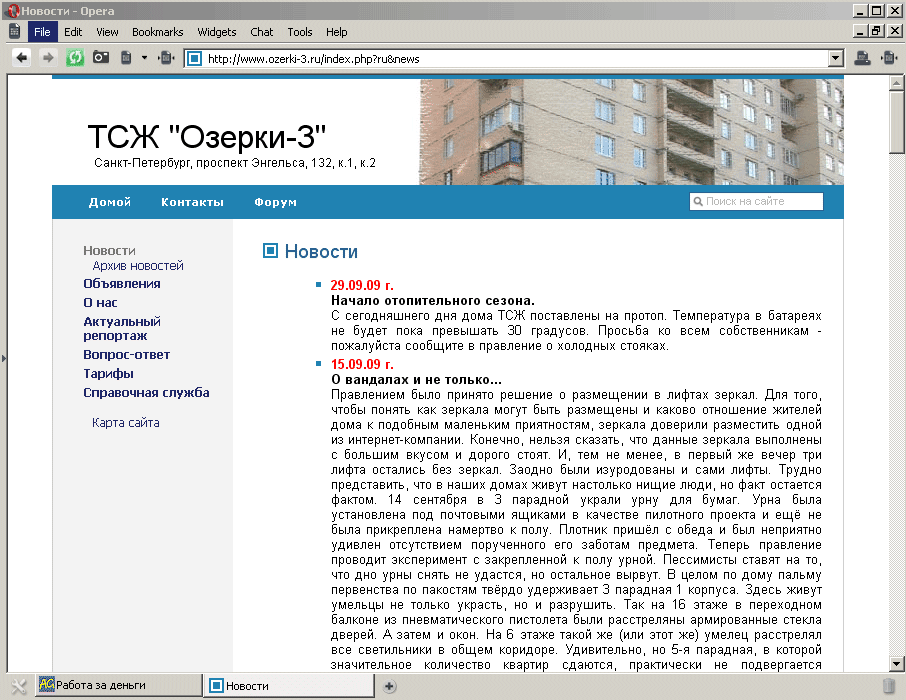Open the address bar history dropdown

[836, 58]
